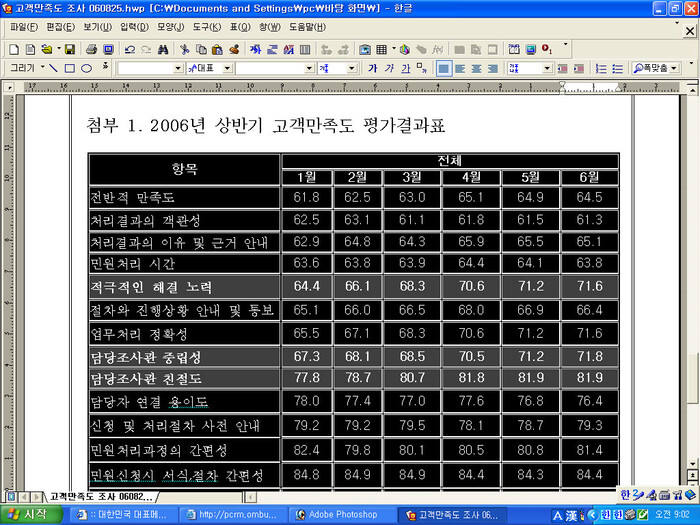Select the ellipse drawing tool
Viewport: 700px width, 525px height.
click(x=86, y=68)
